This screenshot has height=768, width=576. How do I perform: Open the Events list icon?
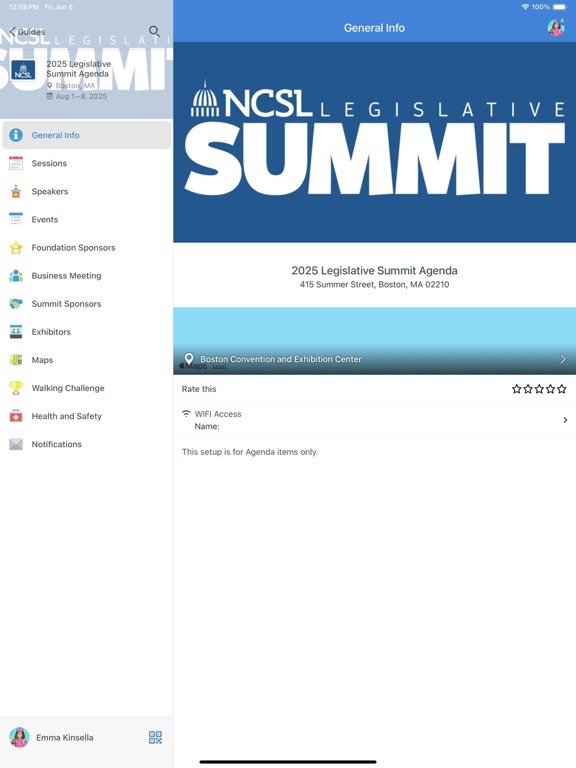pyautogui.click(x=16, y=219)
